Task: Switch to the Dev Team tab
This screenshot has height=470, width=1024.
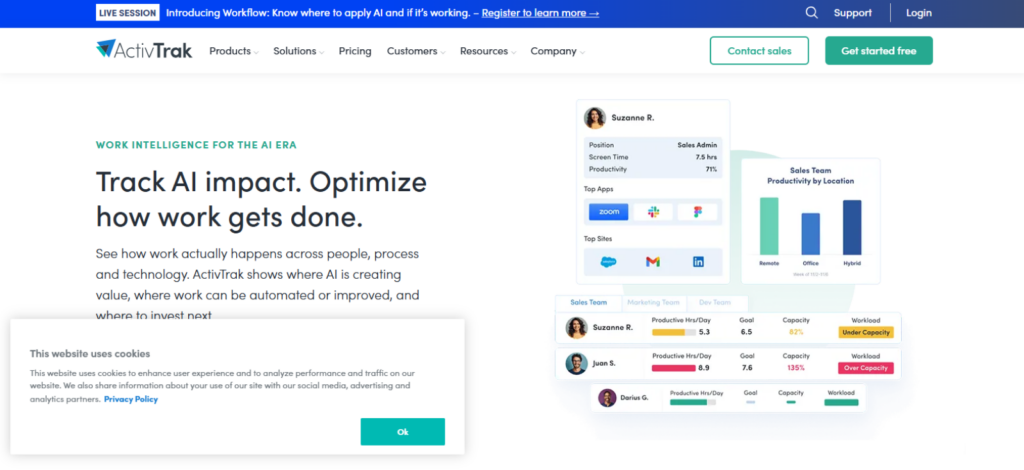Action: (715, 302)
